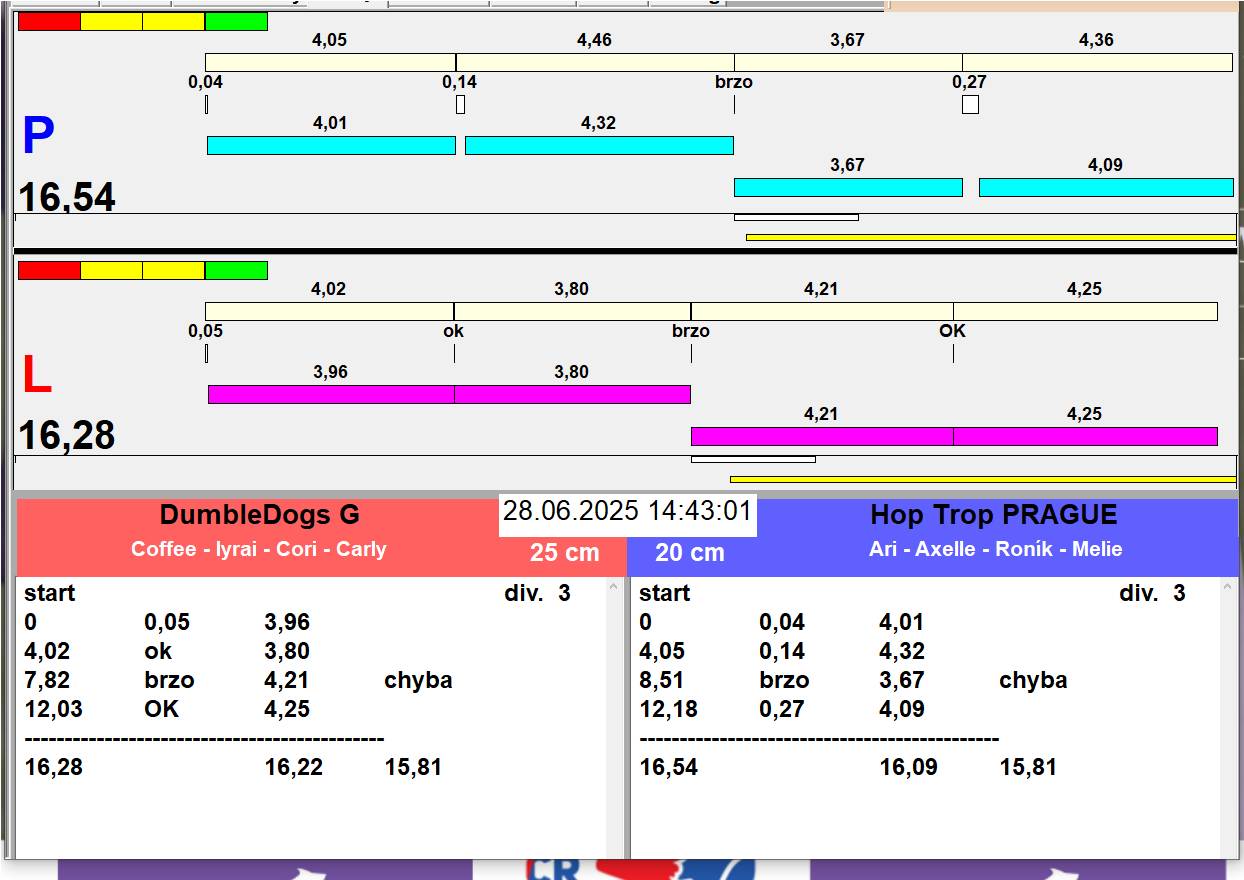This screenshot has width=1244, height=880.
Task: Select the magenta 3,80 run bar
Action: click(x=572, y=394)
